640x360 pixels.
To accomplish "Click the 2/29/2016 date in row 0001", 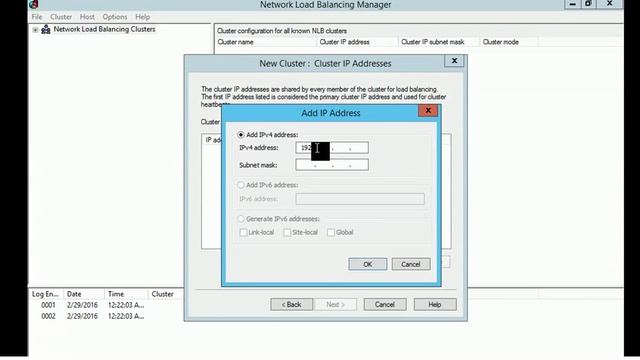I will click(82, 305).
